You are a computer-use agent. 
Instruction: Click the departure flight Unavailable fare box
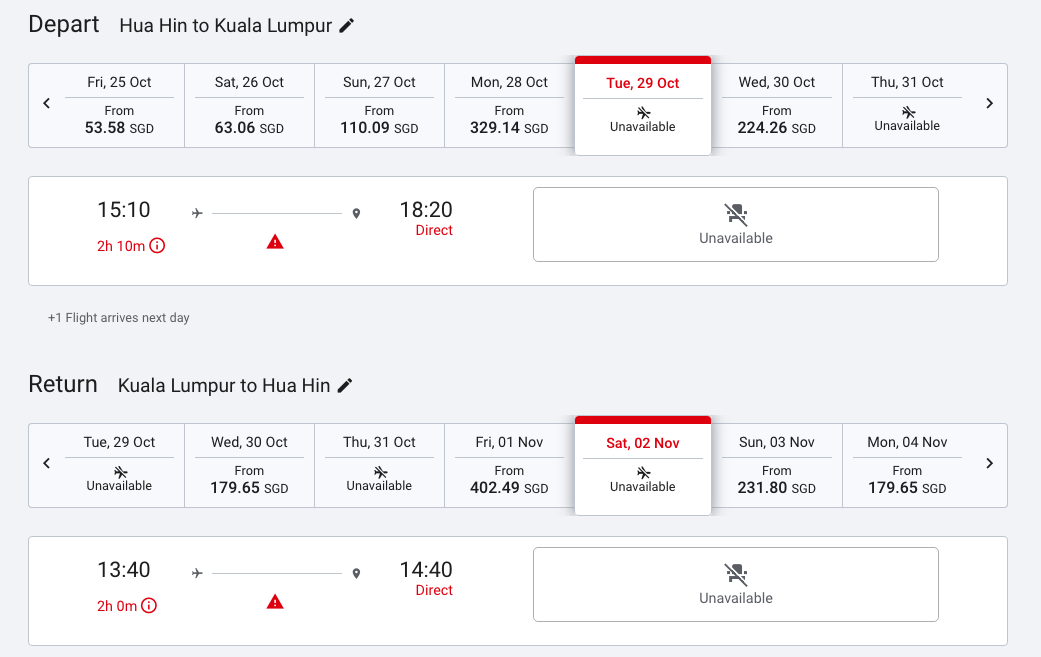coord(736,224)
